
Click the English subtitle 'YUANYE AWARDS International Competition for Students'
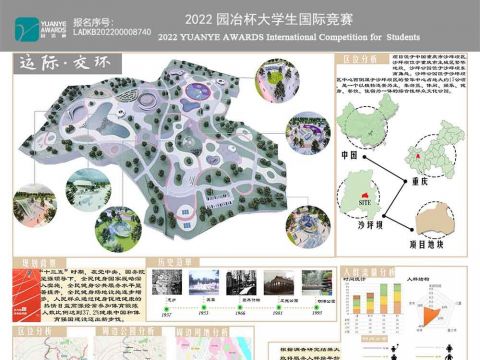(x=300, y=37)
